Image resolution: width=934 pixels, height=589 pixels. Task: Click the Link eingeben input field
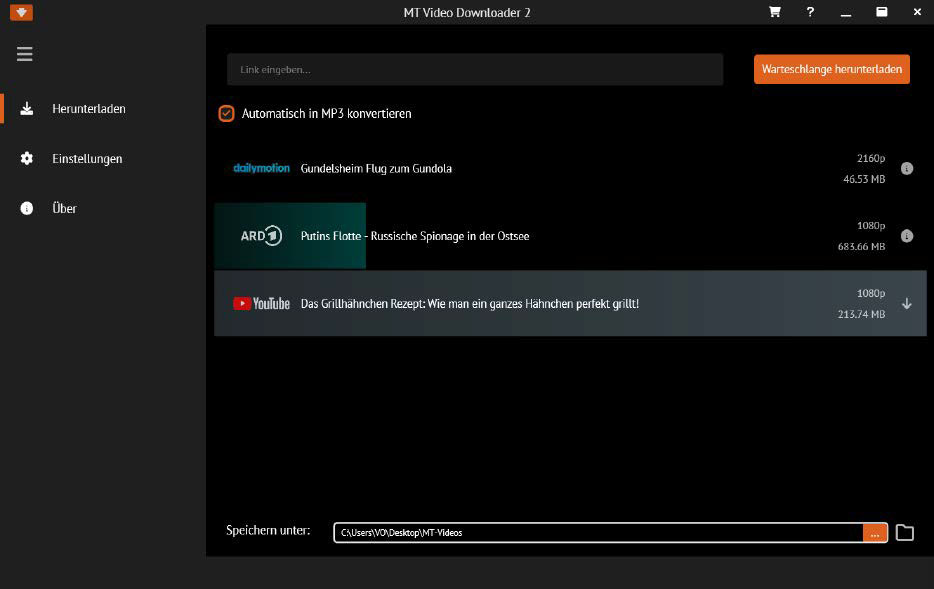pyautogui.click(x=473, y=69)
